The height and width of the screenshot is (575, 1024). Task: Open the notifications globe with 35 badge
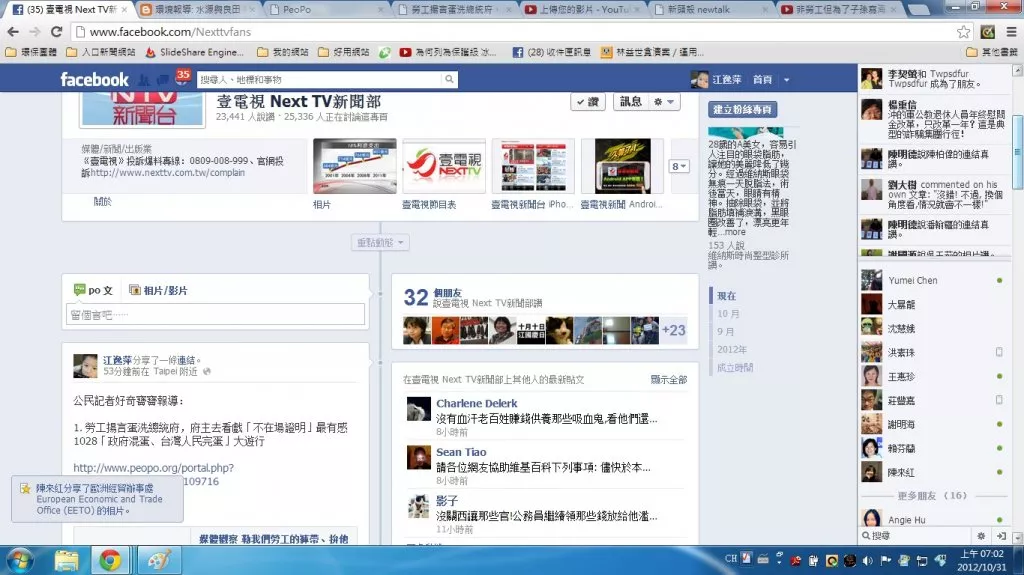pyautogui.click(x=182, y=78)
